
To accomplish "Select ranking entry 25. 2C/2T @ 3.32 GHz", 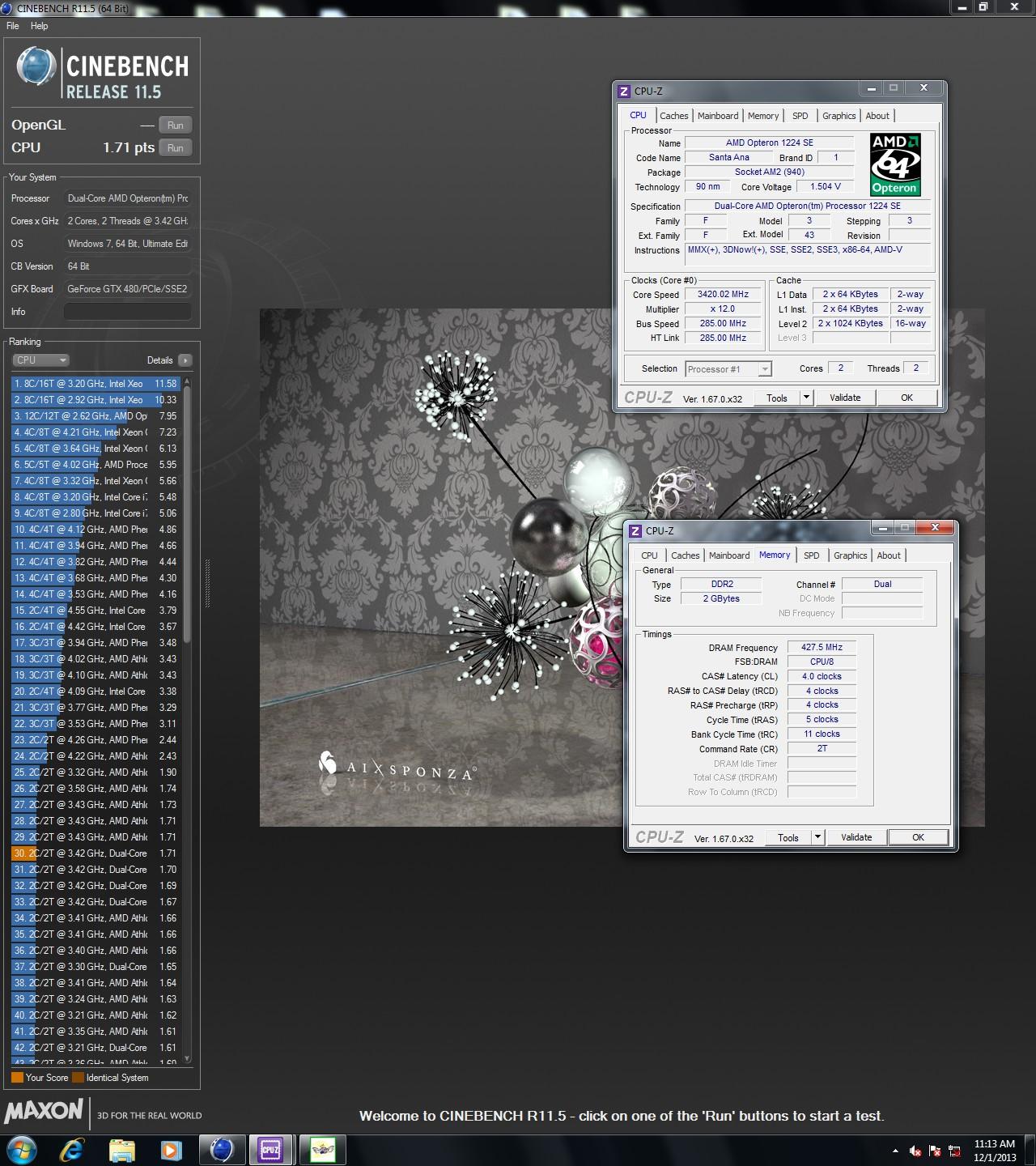I will coord(96,772).
